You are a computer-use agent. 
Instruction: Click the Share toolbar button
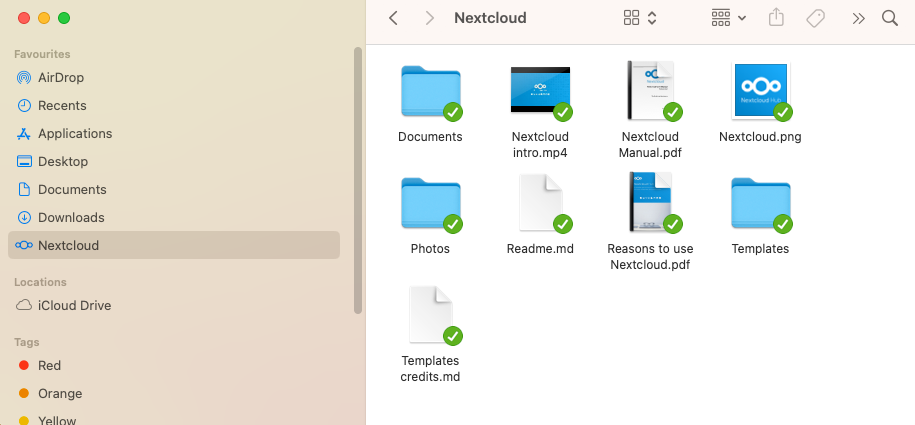coord(776,18)
